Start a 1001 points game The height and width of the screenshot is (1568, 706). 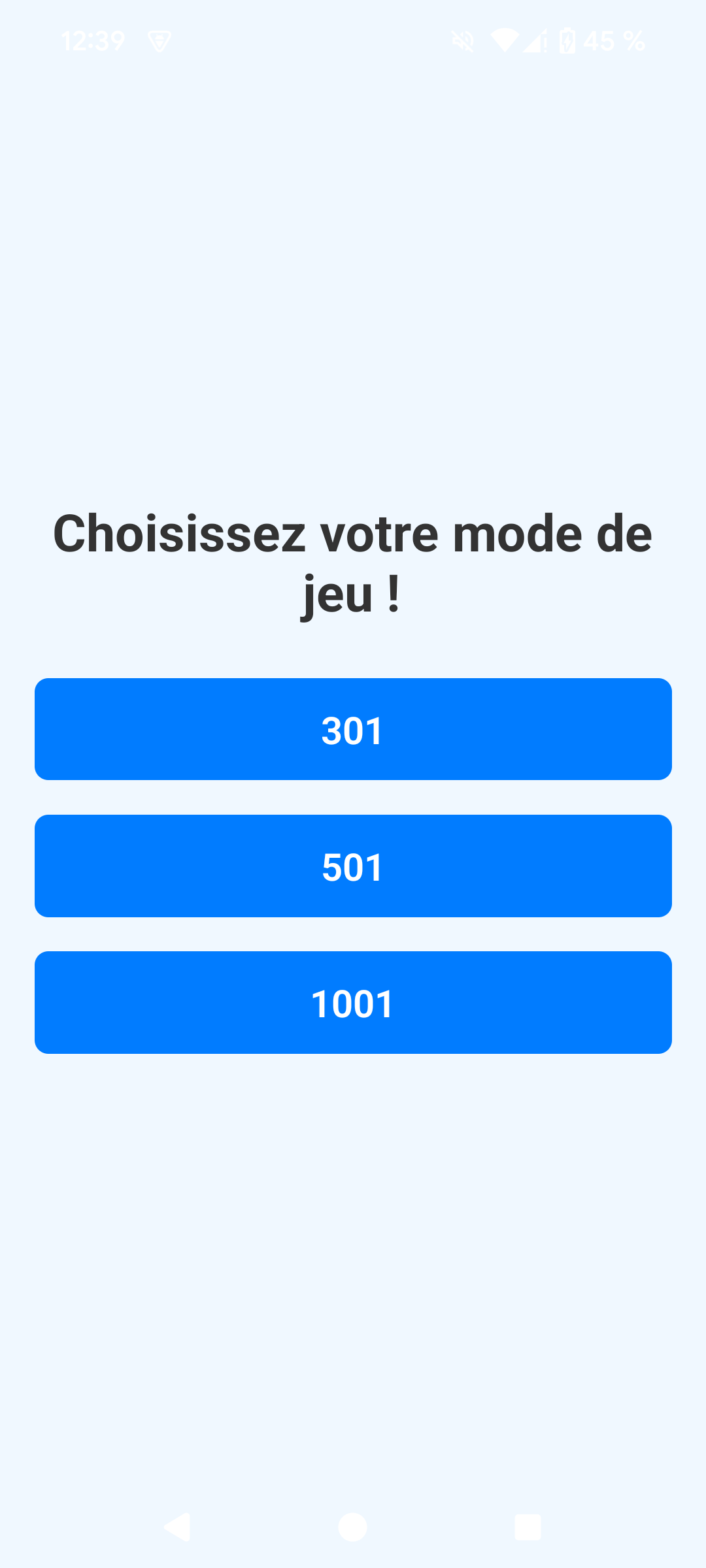click(353, 1002)
